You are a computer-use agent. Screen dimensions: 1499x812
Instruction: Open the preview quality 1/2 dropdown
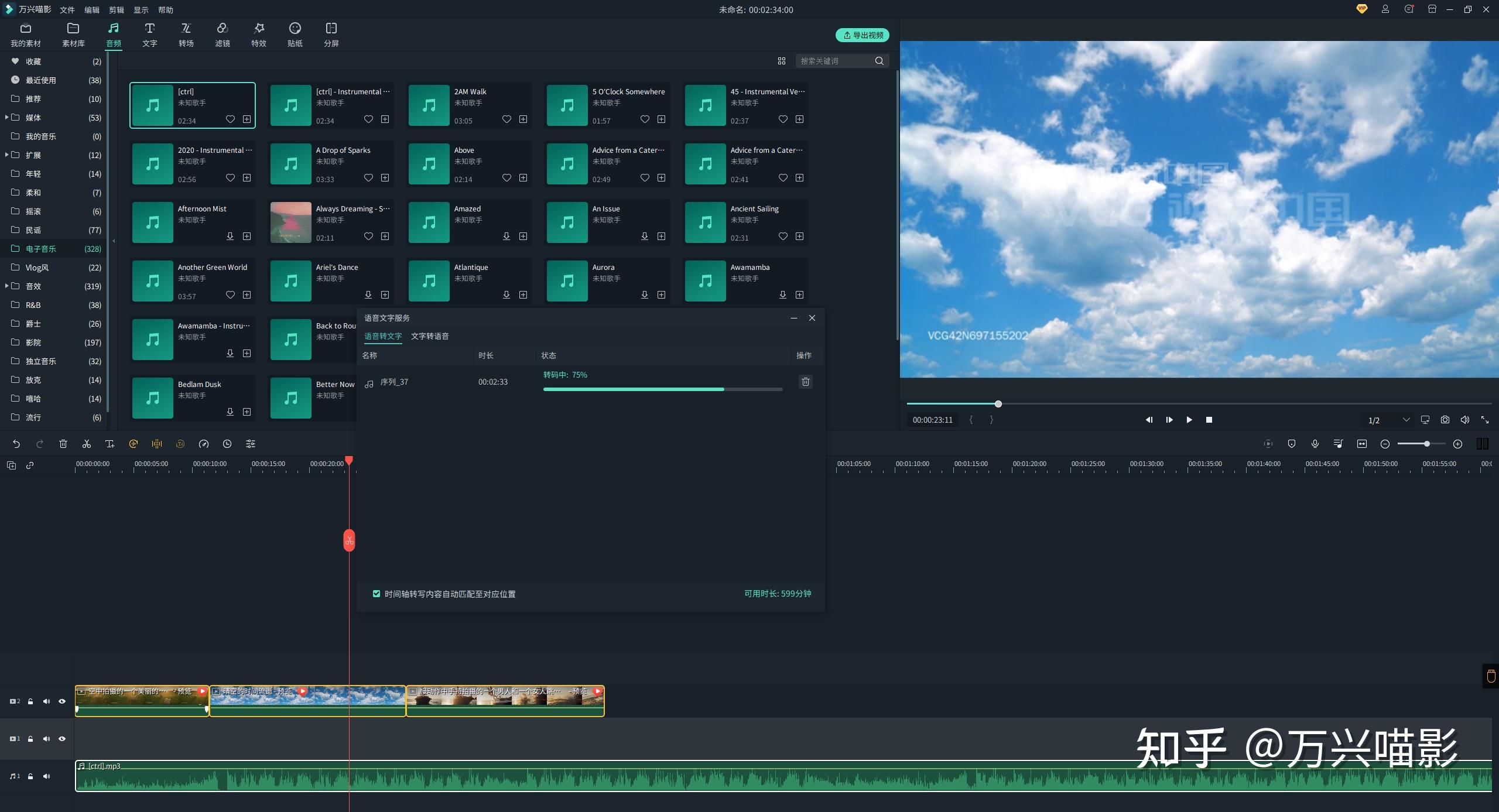(1389, 420)
